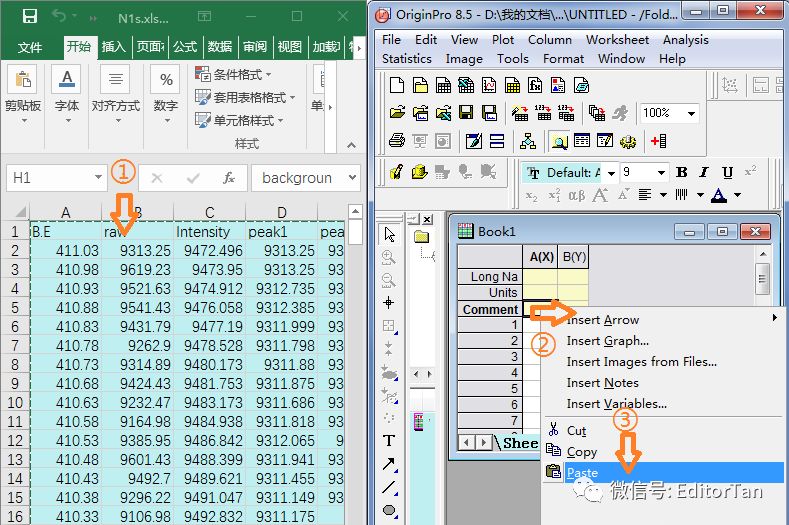The width and height of the screenshot is (789, 525).
Task: Open the font color dropdown arrow
Action: point(737,195)
